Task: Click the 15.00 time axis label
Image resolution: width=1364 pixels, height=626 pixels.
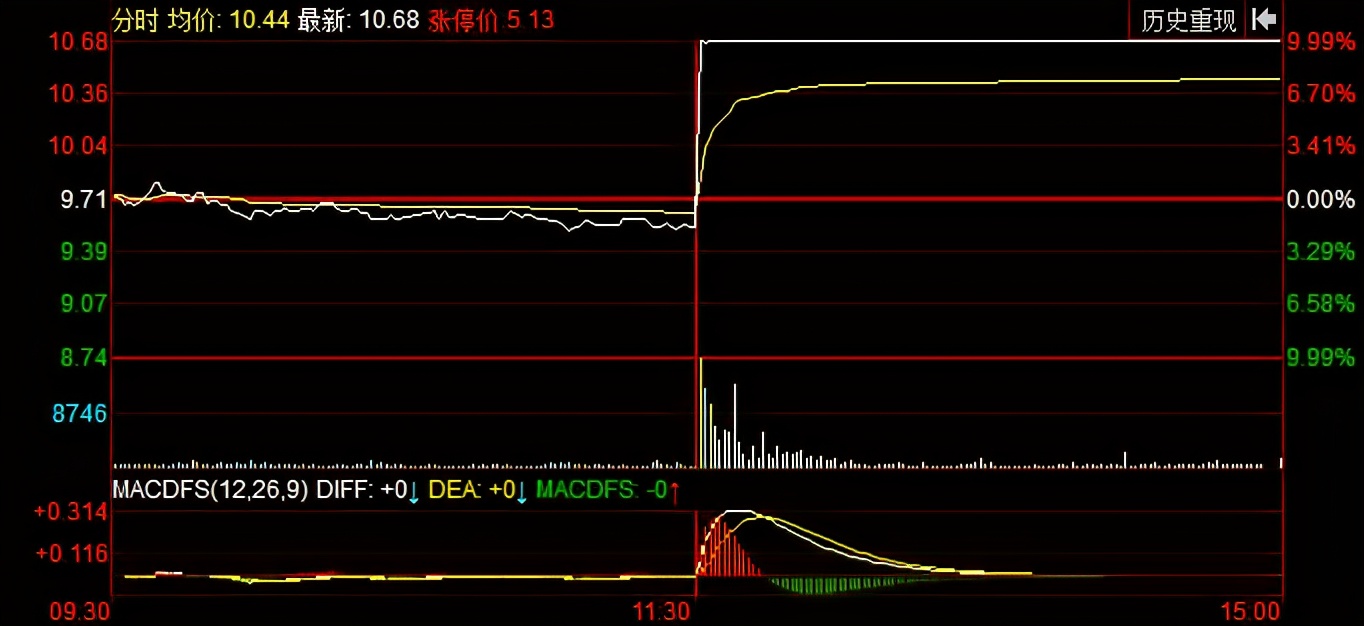Action: coord(1250,610)
